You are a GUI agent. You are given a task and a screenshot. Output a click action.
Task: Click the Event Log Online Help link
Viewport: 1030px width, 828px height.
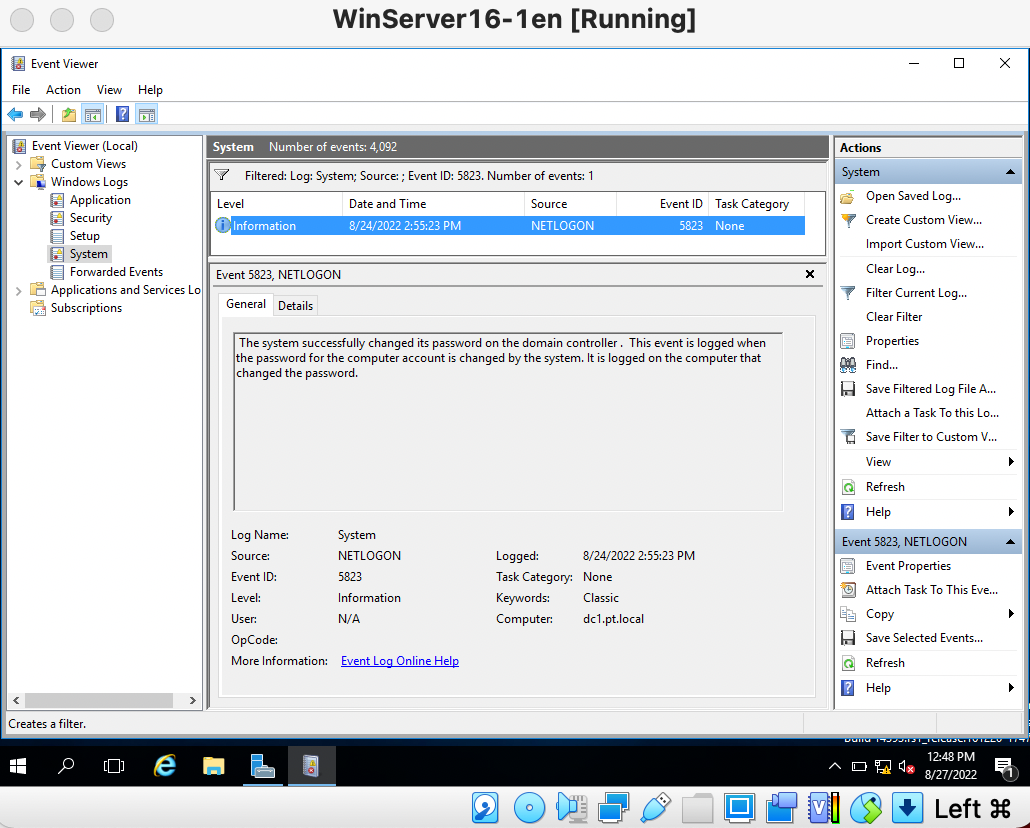[x=399, y=661]
